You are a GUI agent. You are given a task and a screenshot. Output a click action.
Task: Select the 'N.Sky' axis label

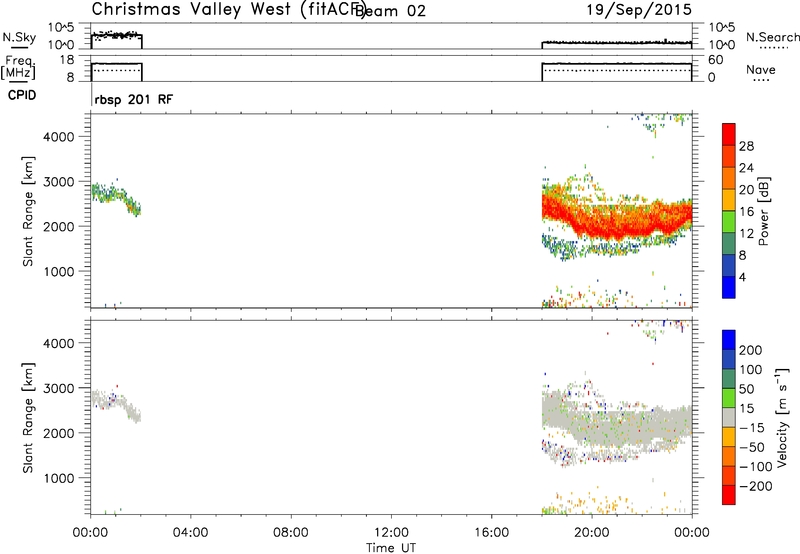[x=19, y=37]
